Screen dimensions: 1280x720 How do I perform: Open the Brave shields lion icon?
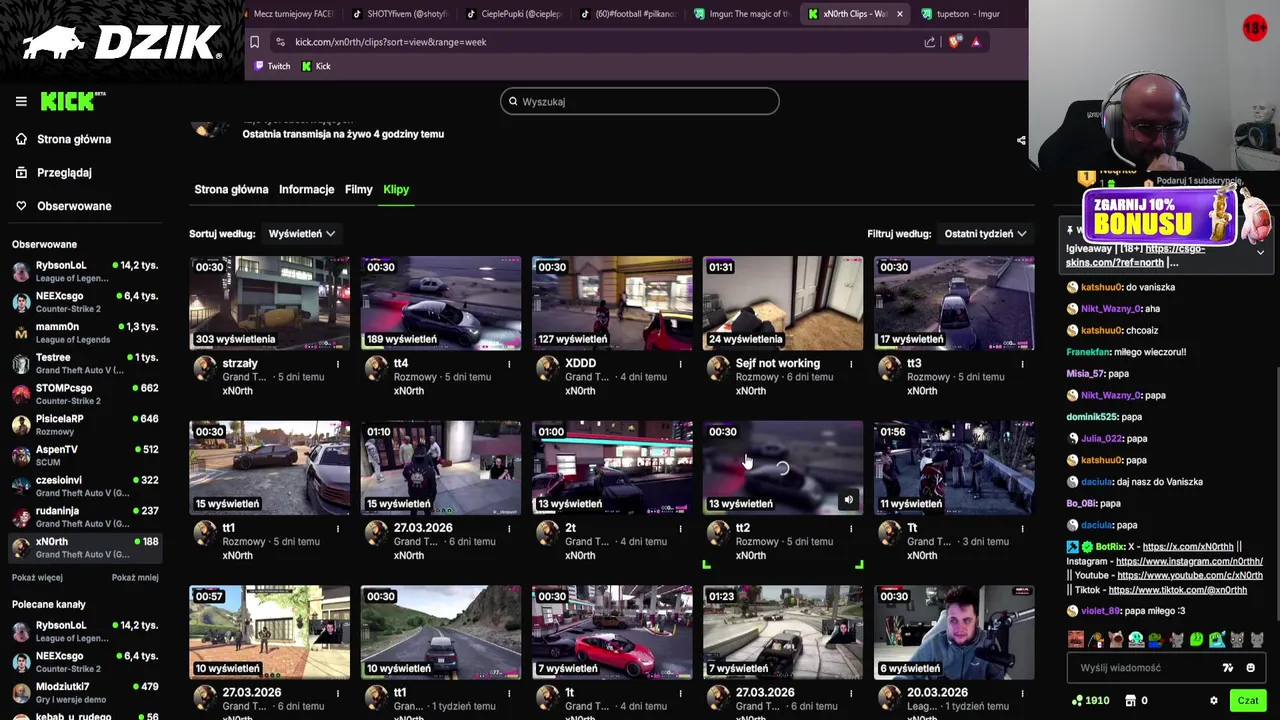955,42
